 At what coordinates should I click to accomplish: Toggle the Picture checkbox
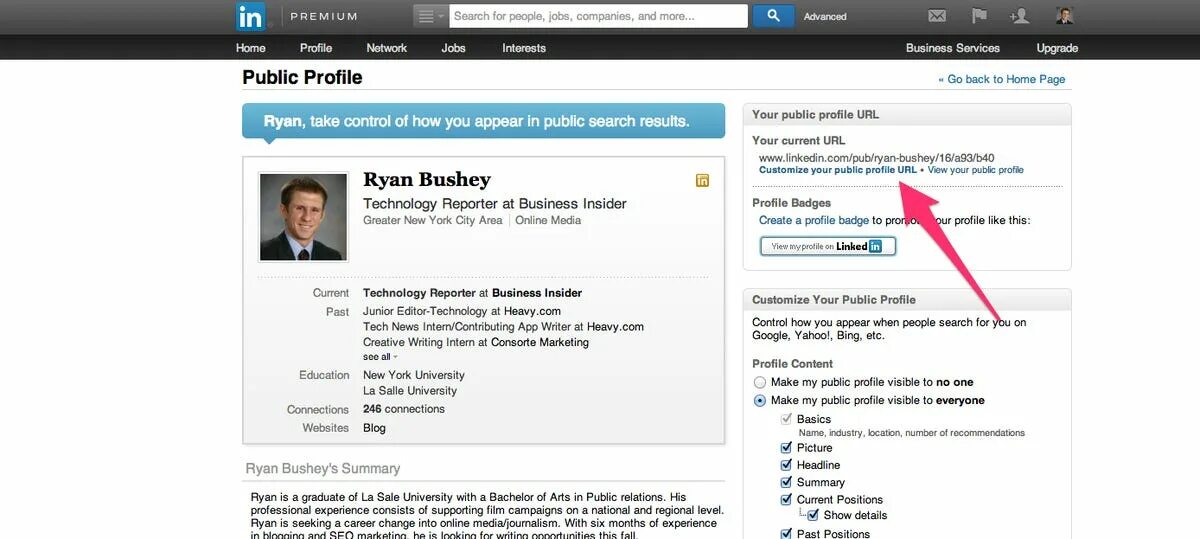click(x=786, y=448)
